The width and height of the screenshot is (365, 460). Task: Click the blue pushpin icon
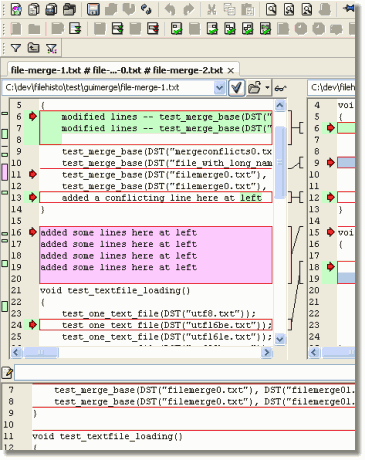pyautogui.click(x=349, y=9)
